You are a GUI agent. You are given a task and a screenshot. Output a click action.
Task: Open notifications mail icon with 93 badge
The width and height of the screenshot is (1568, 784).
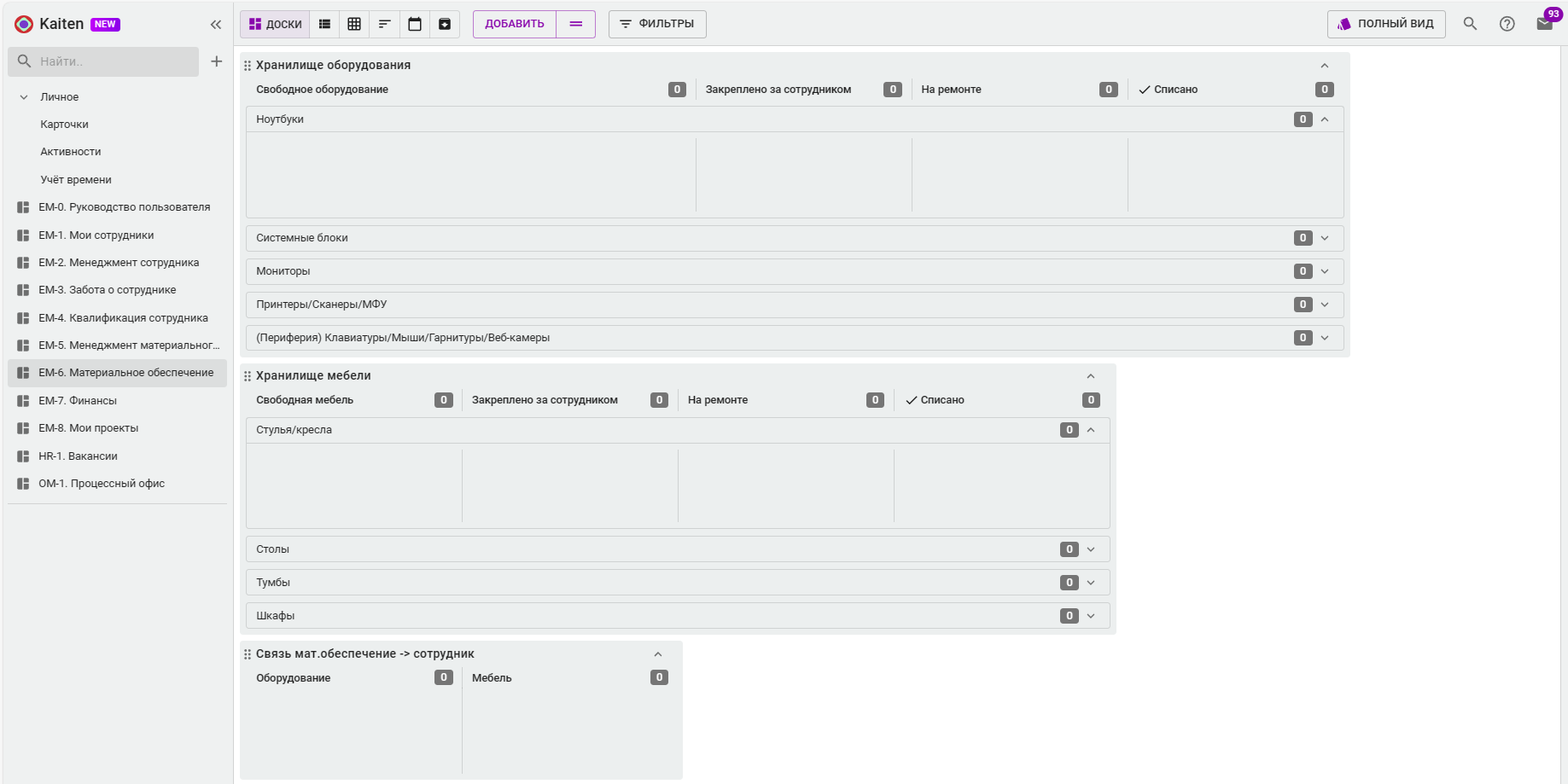tap(1545, 23)
